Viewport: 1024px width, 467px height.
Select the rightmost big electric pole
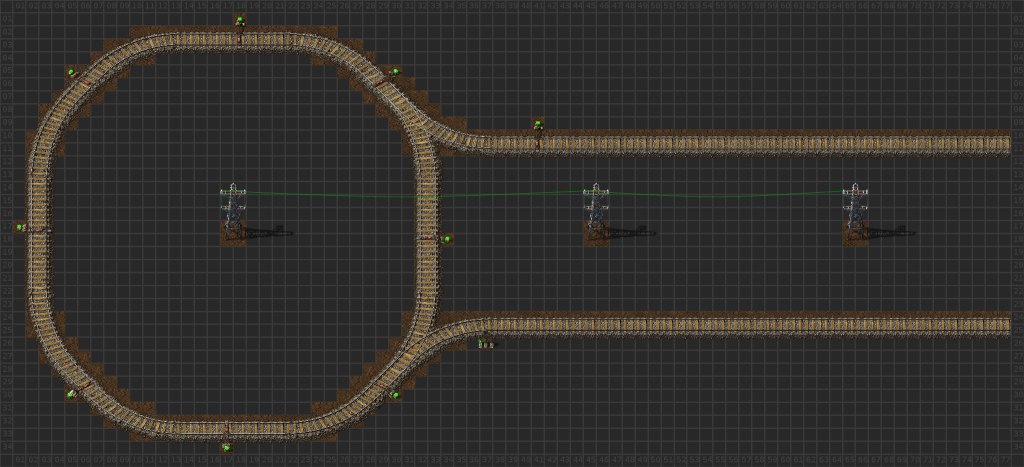pos(855,214)
